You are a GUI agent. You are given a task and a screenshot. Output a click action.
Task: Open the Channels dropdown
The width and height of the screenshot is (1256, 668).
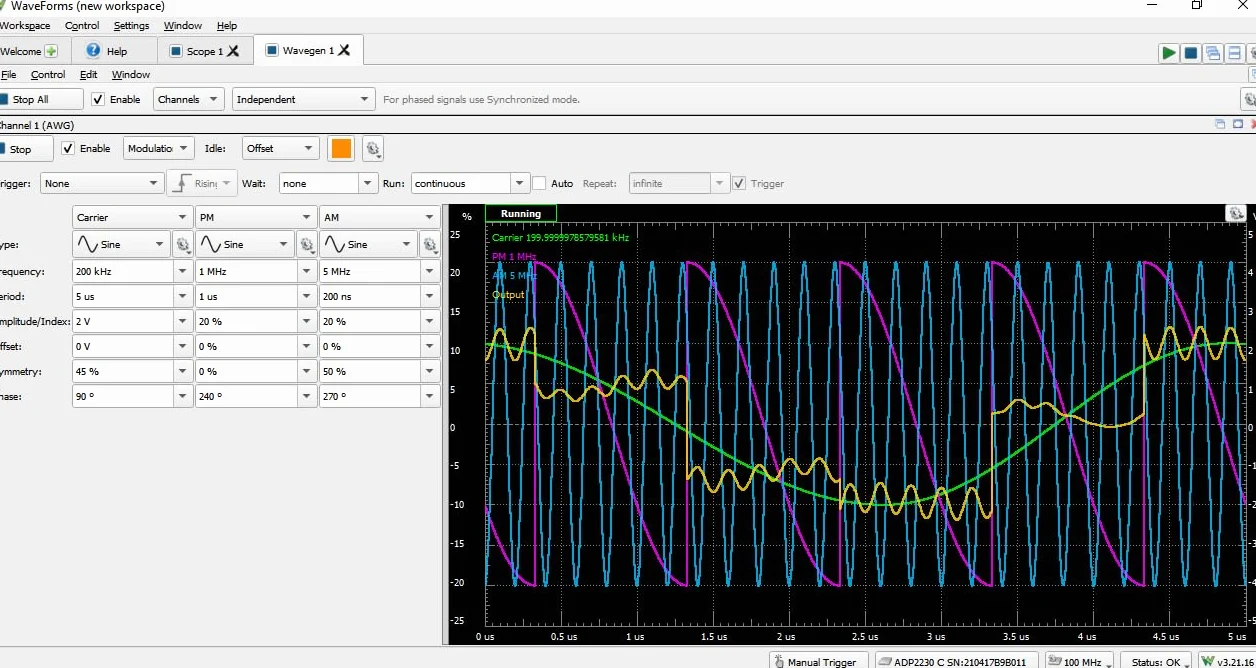189,99
